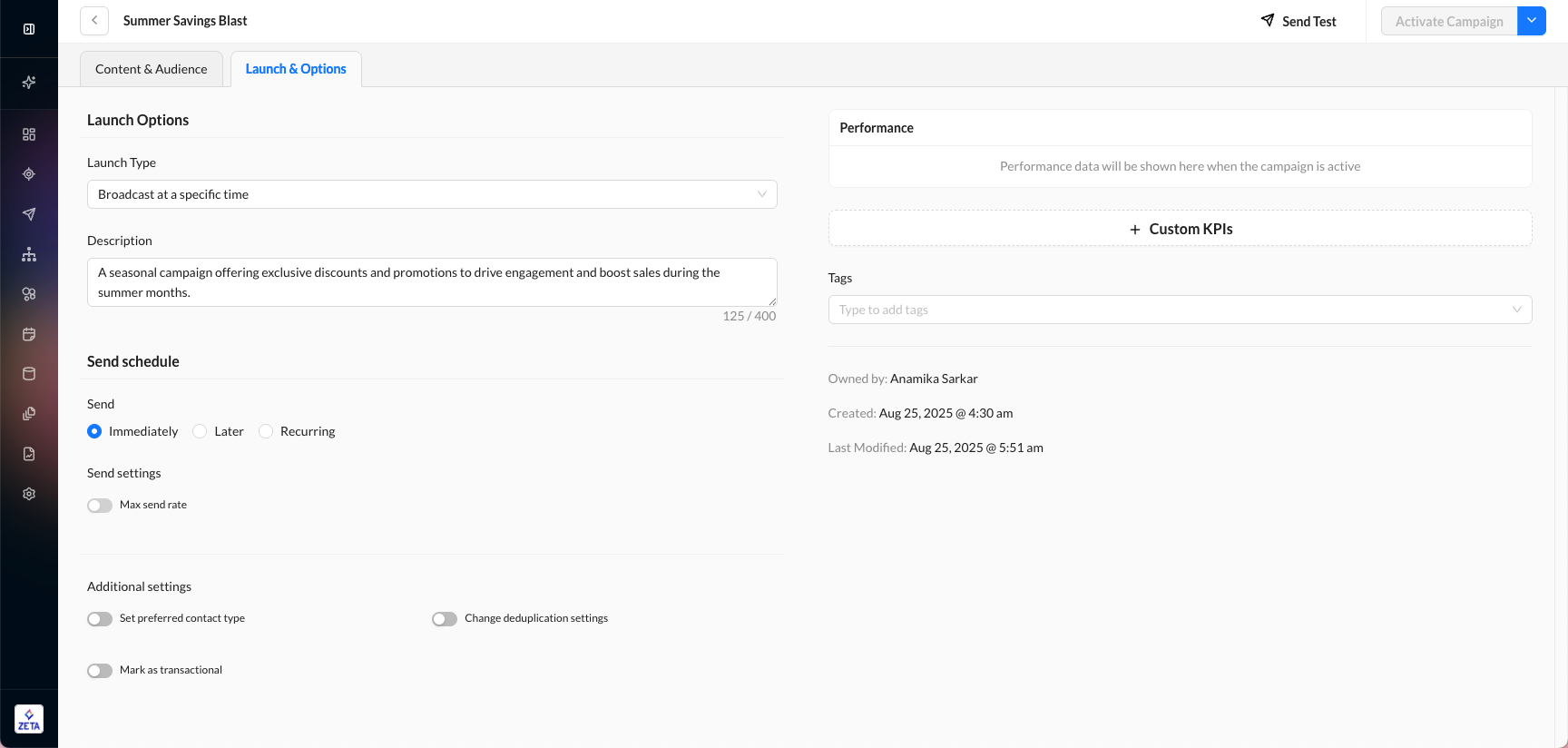The width and height of the screenshot is (1568, 748).
Task: Open the database cylinder icon in sidebar
Action: (x=29, y=374)
